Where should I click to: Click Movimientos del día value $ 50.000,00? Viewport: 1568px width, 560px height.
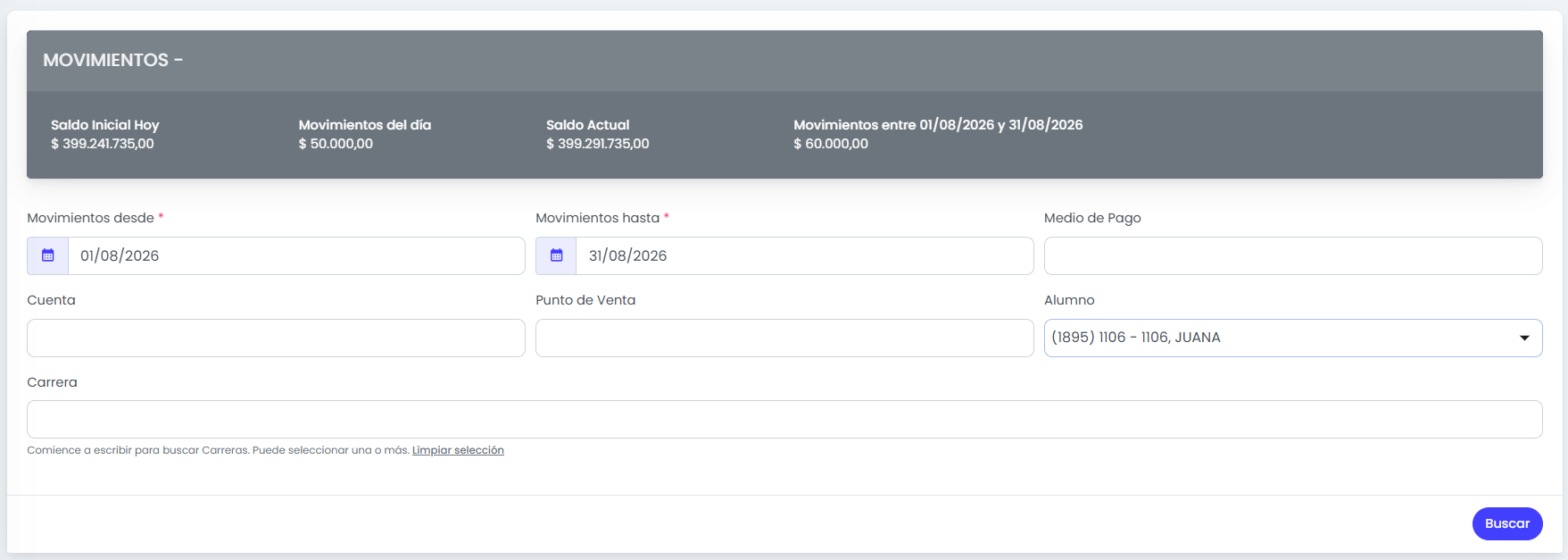pos(336,144)
